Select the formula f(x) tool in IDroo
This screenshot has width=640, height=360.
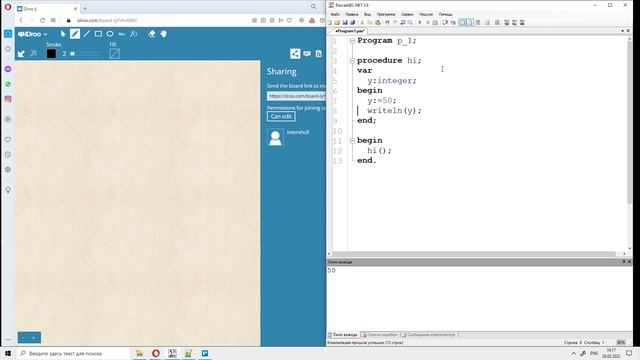[x=133, y=34]
